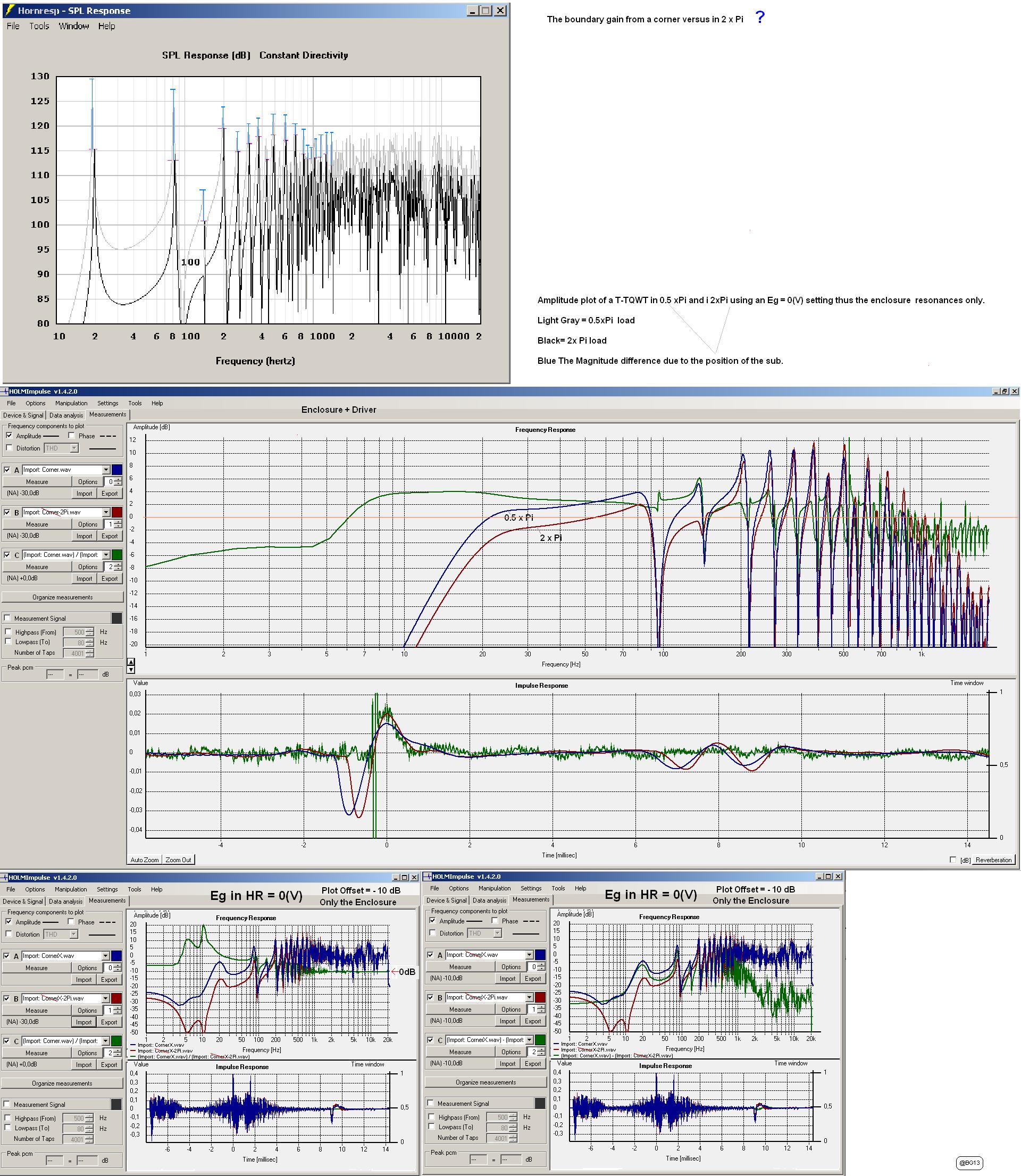
Task: Enable Distortion checkbox in lower-right HOLMImpulse window
Action: (432, 933)
